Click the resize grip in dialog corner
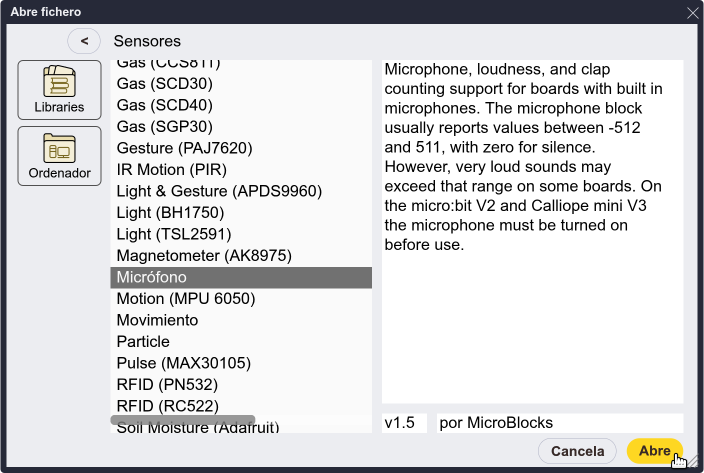704x473 pixels. (693, 461)
